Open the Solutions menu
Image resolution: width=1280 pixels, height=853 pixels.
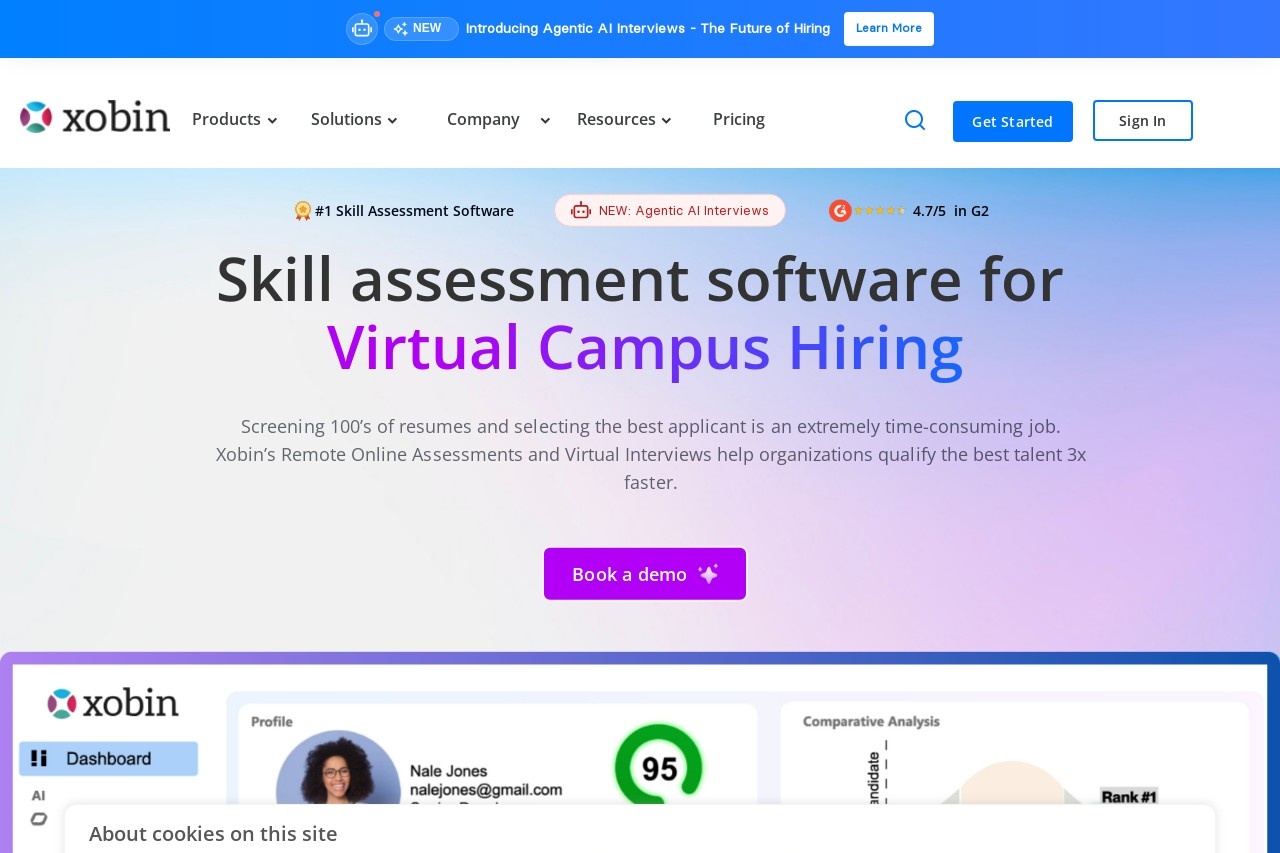(346, 119)
